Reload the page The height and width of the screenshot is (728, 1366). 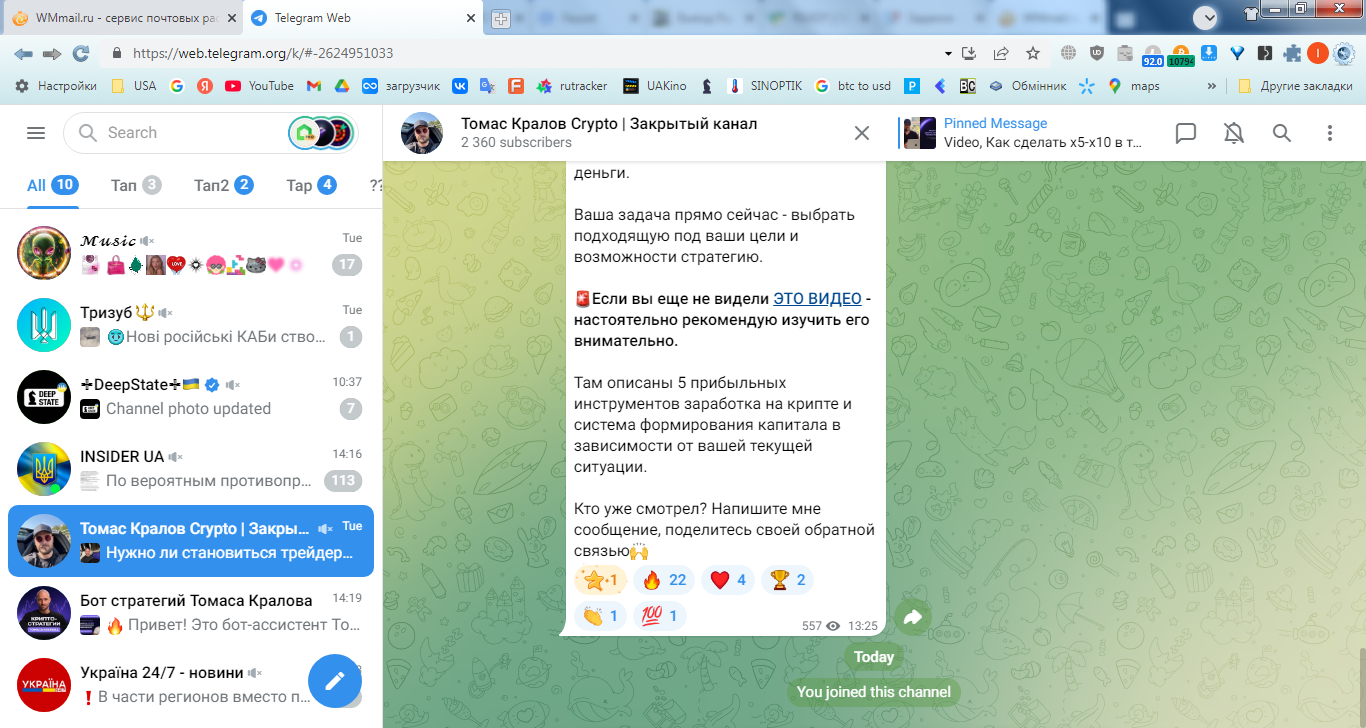click(81, 53)
